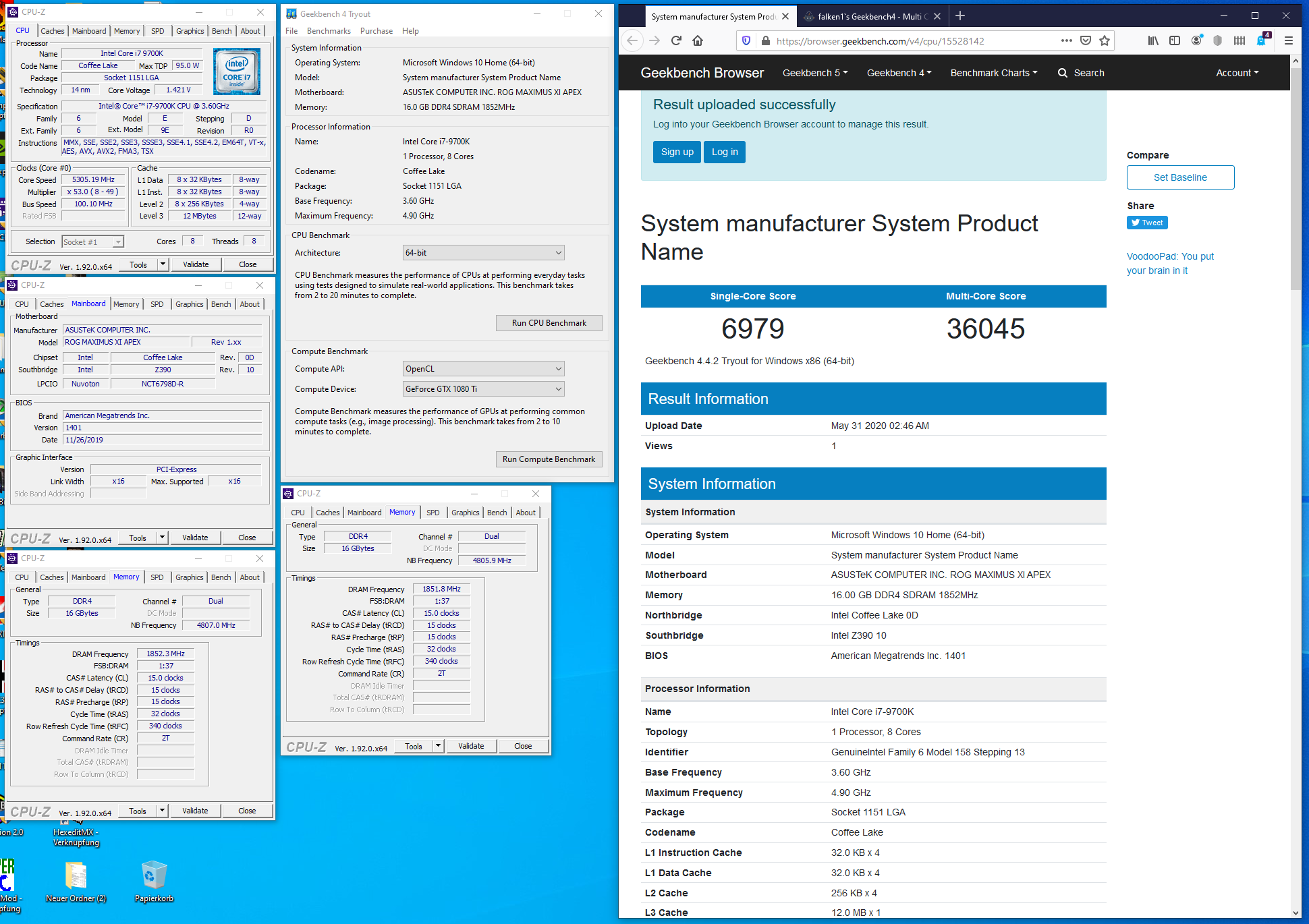Bookmark this page with the star

tap(1105, 40)
